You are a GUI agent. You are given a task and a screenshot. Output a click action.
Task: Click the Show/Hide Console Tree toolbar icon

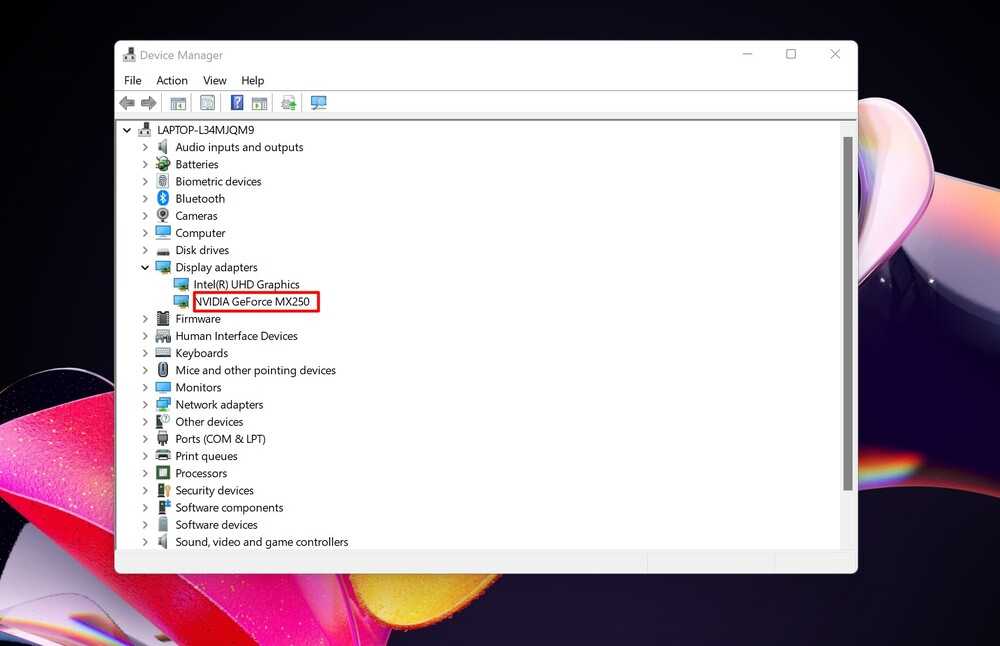[x=178, y=103]
